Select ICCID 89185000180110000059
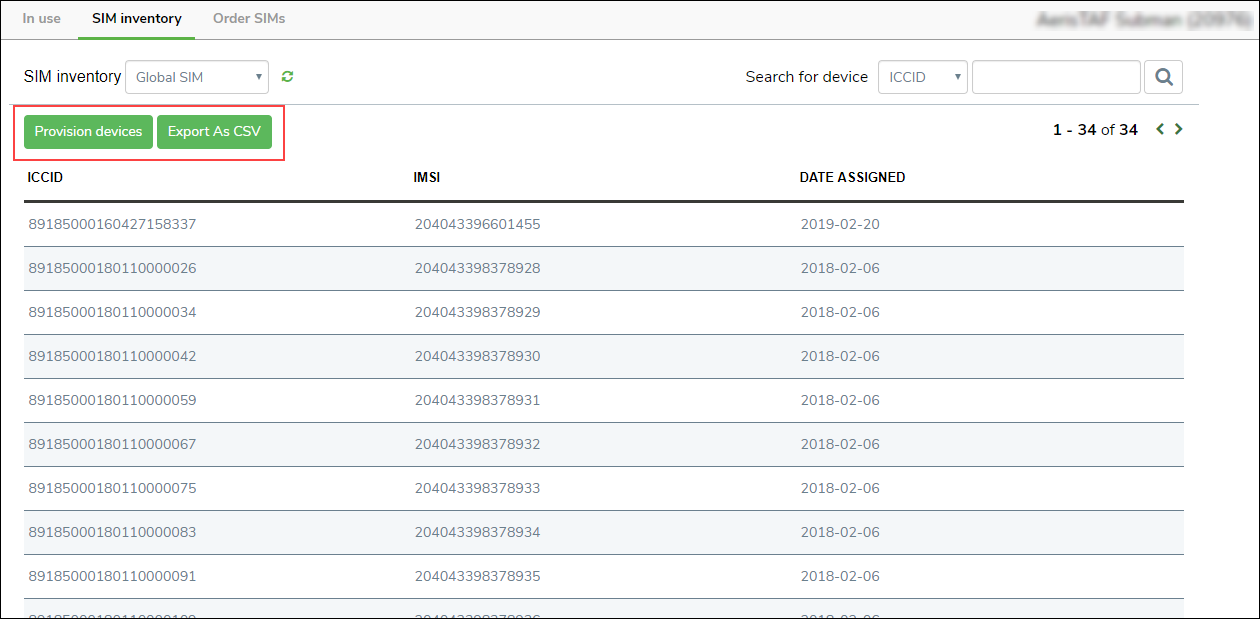Viewport: 1260px width, 619px height. pos(113,401)
